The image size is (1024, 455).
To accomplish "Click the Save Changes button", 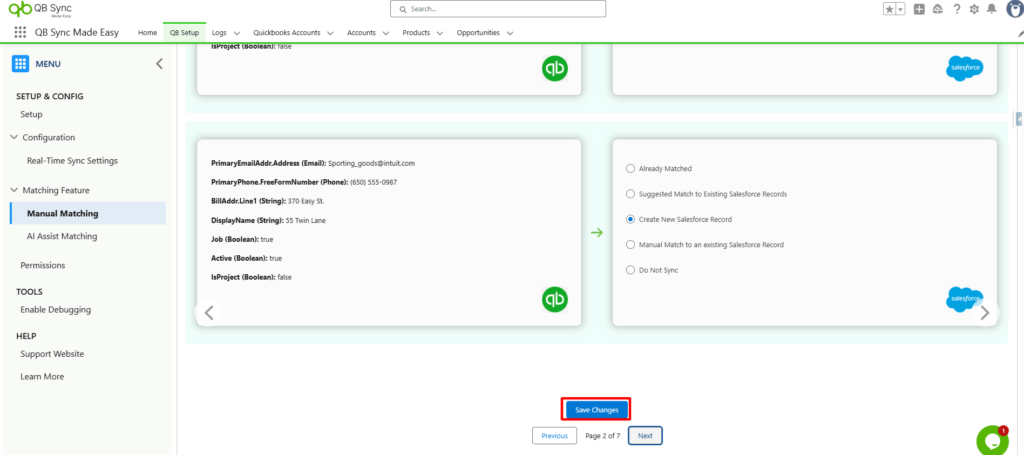I will 596,409.
